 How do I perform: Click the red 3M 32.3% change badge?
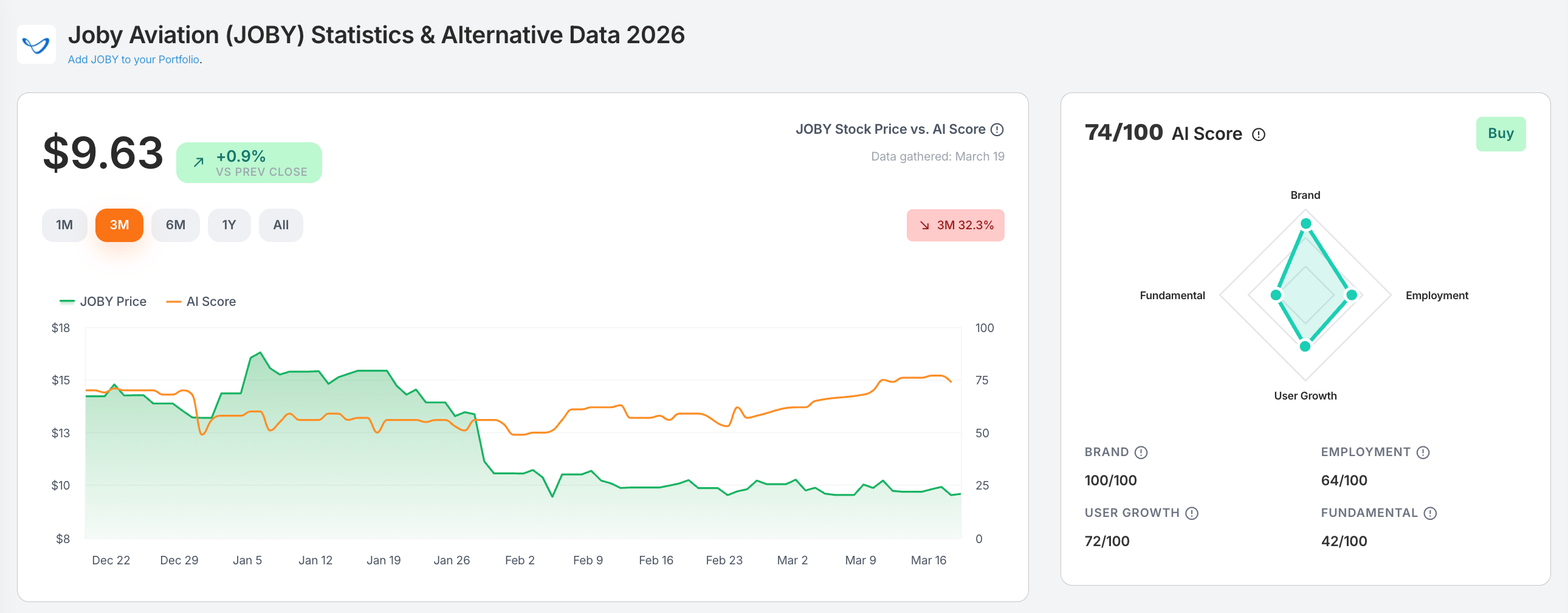[955, 226]
